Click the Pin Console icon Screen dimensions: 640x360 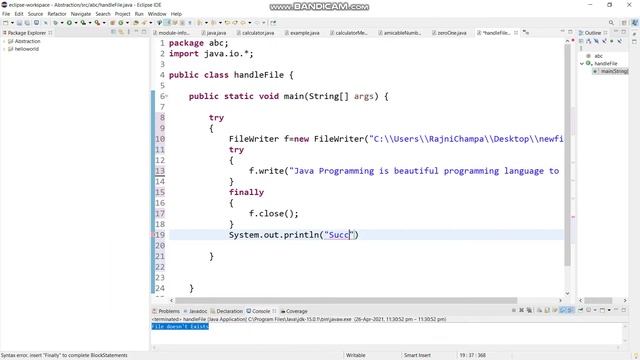click(580, 310)
